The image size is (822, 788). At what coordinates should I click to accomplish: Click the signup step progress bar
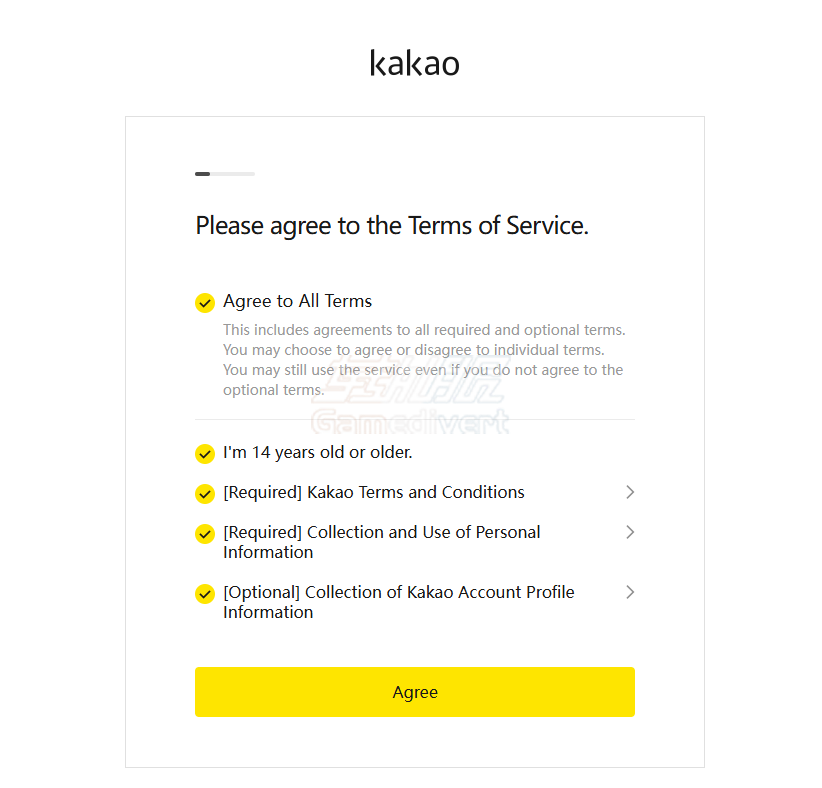(x=225, y=174)
